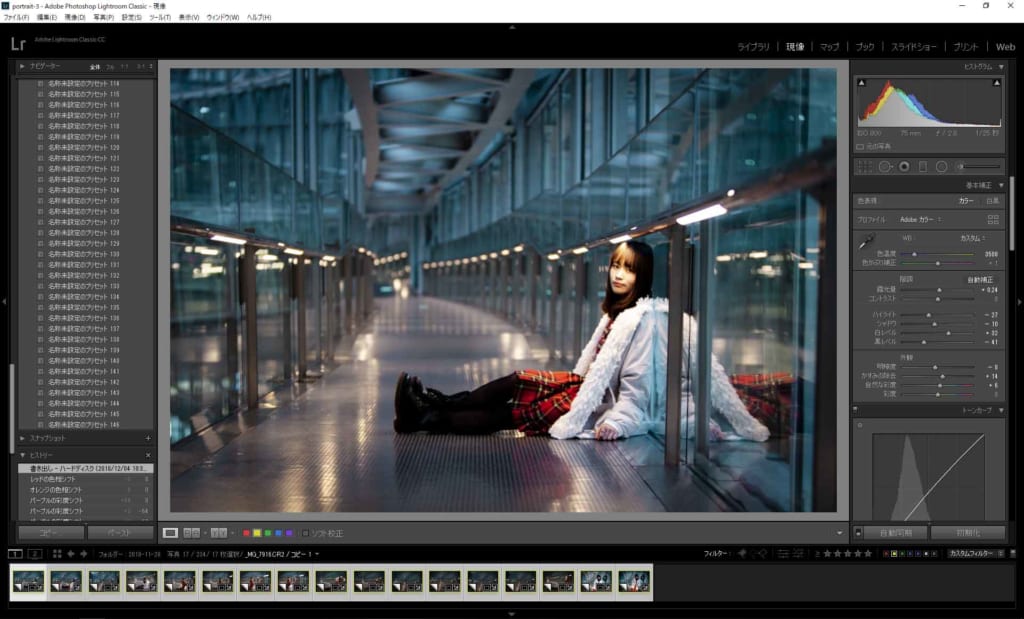The image size is (1024, 619).
Task: Switch to Before/After top-bottom view
Action: coord(219,533)
